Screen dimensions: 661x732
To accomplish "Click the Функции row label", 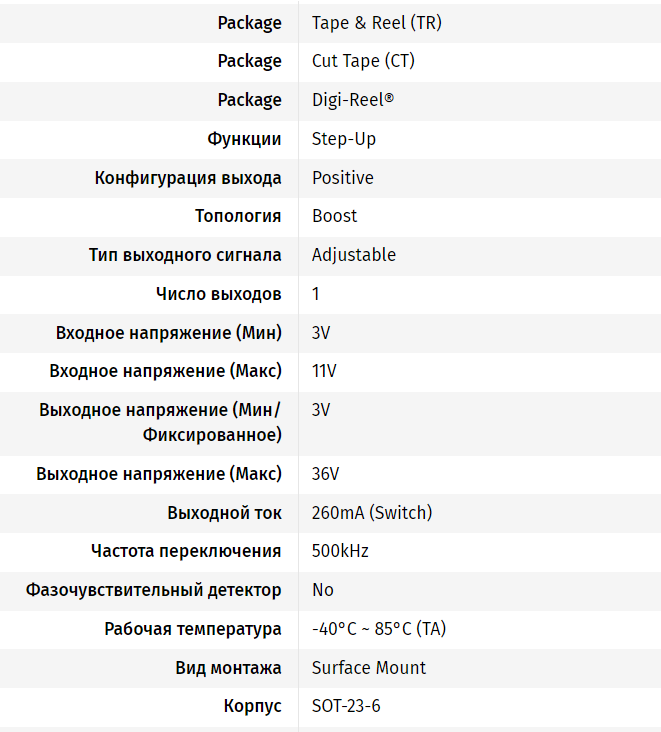I will click(x=244, y=139).
